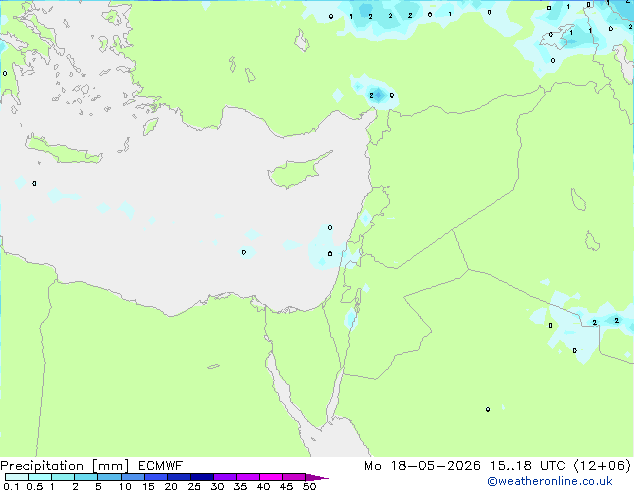Click the above-50 mm arrow tip swatch

tap(317, 477)
